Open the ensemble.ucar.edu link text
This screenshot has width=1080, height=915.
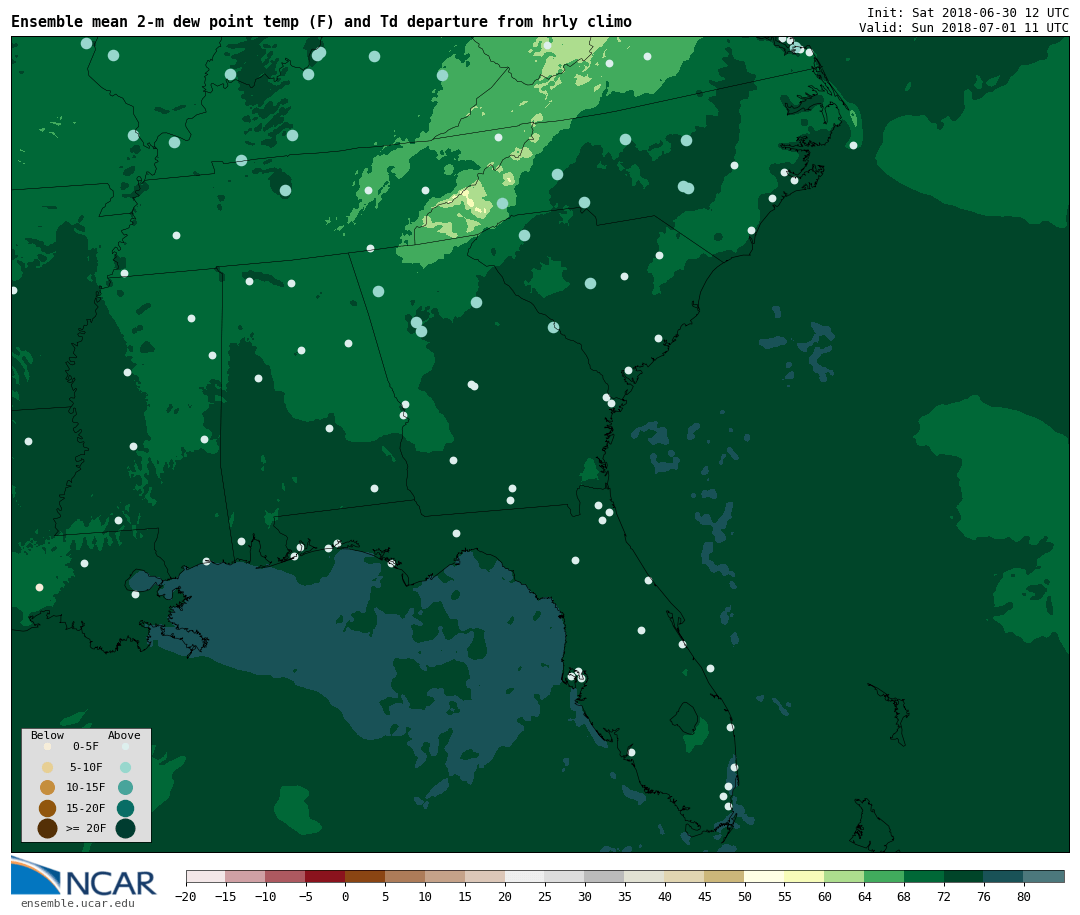pyautogui.click(x=78, y=903)
